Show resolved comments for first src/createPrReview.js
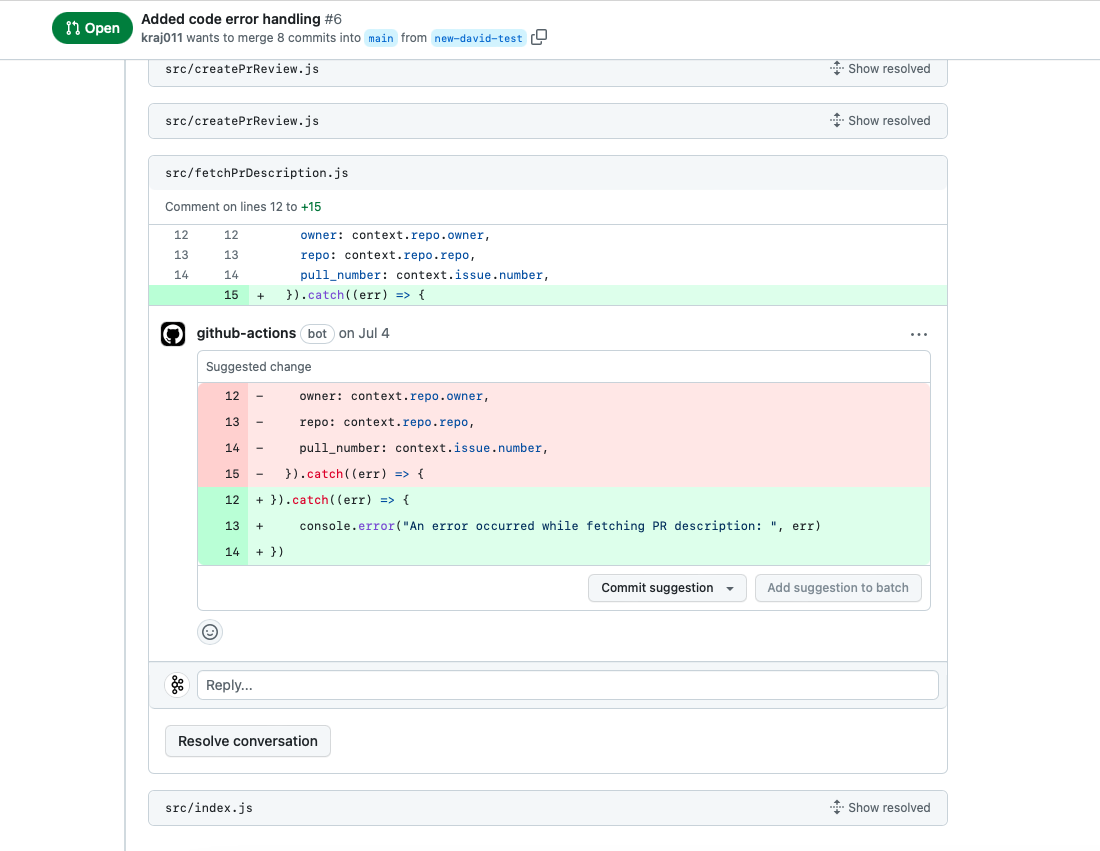The image size is (1100, 851). tap(889, 68)
